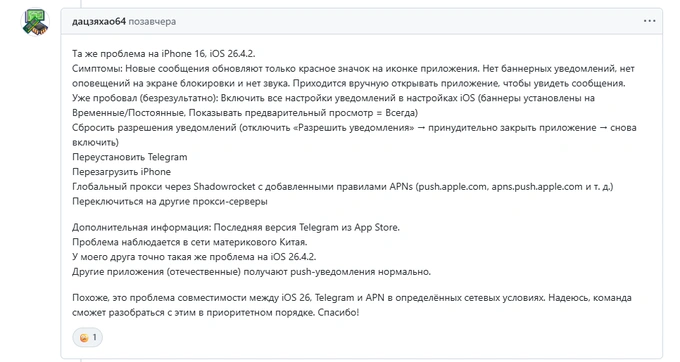Click the text 'Переустановить Telegram'

(130, 157)
